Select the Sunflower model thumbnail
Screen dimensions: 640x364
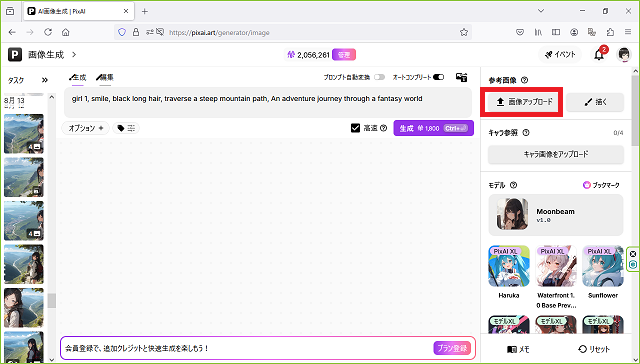(603, 266)
